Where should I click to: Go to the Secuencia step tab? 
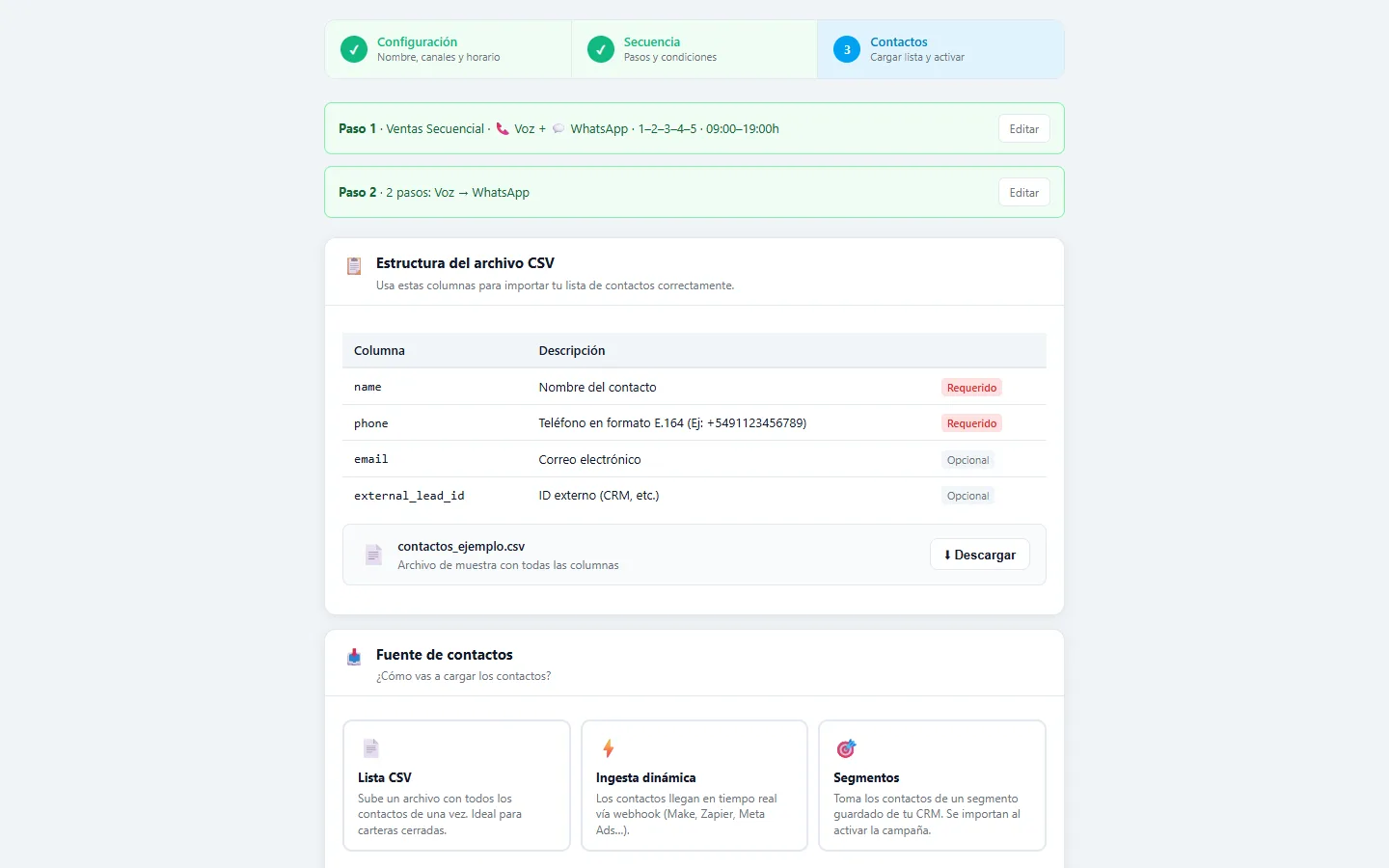pos(694,49)
